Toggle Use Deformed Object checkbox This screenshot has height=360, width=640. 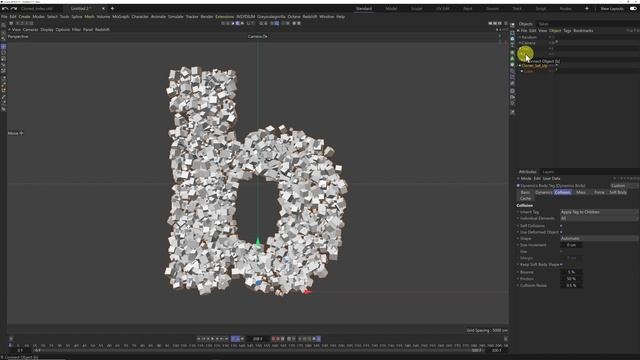point(561,232)
